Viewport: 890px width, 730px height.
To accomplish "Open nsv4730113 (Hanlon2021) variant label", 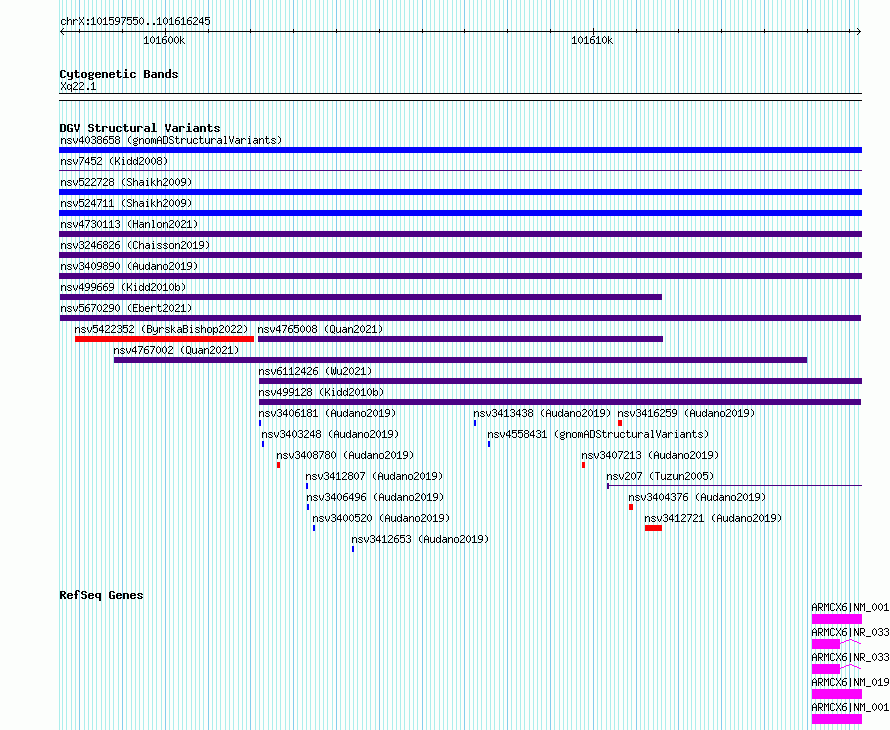I will [129, 224].
